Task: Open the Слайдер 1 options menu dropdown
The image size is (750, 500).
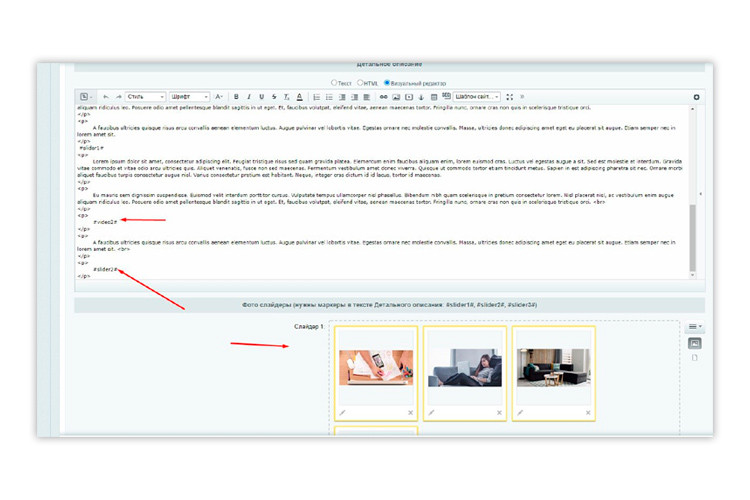Action: (x=695, y=327)
